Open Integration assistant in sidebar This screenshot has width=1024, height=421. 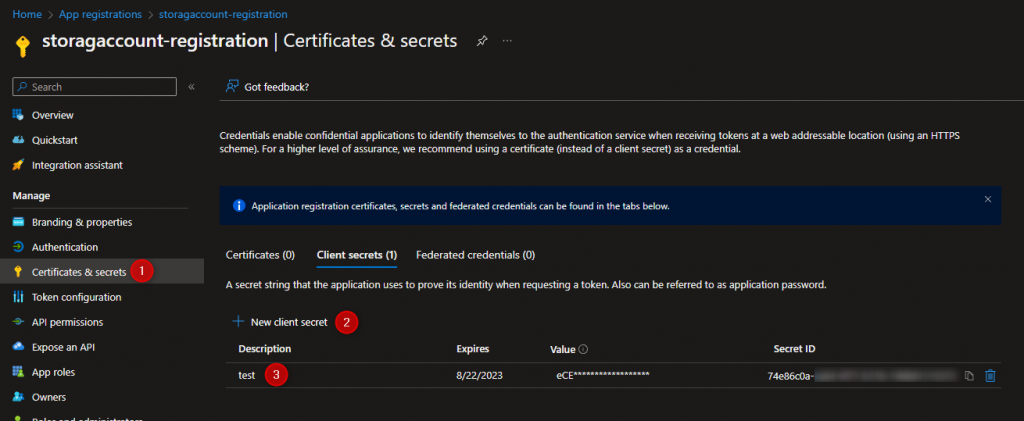coord(77,165)
